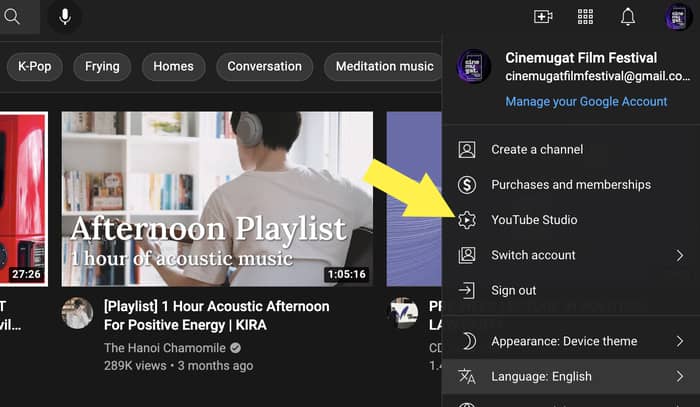Expand the Appearance submenu chevron

(679, 341)
